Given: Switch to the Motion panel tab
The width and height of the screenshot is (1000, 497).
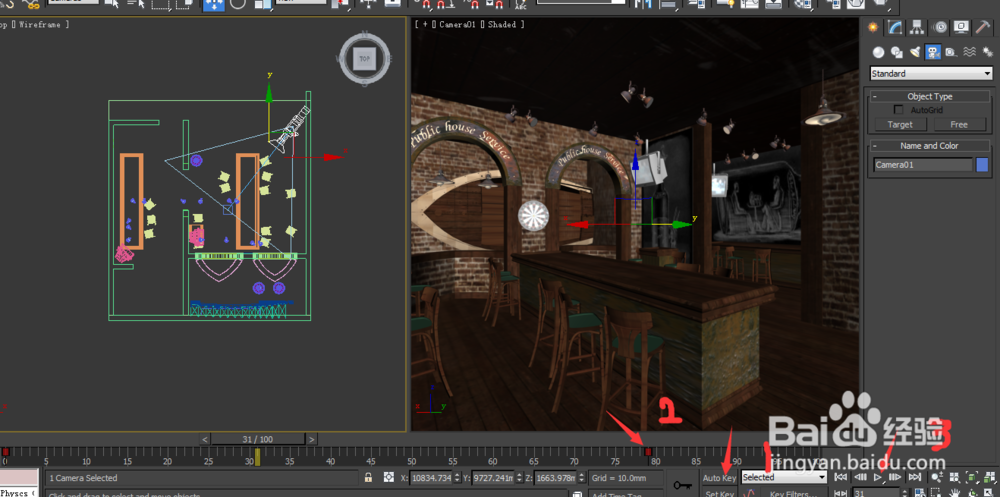Looking at the screenshot, I should click(x=939, y=27).
